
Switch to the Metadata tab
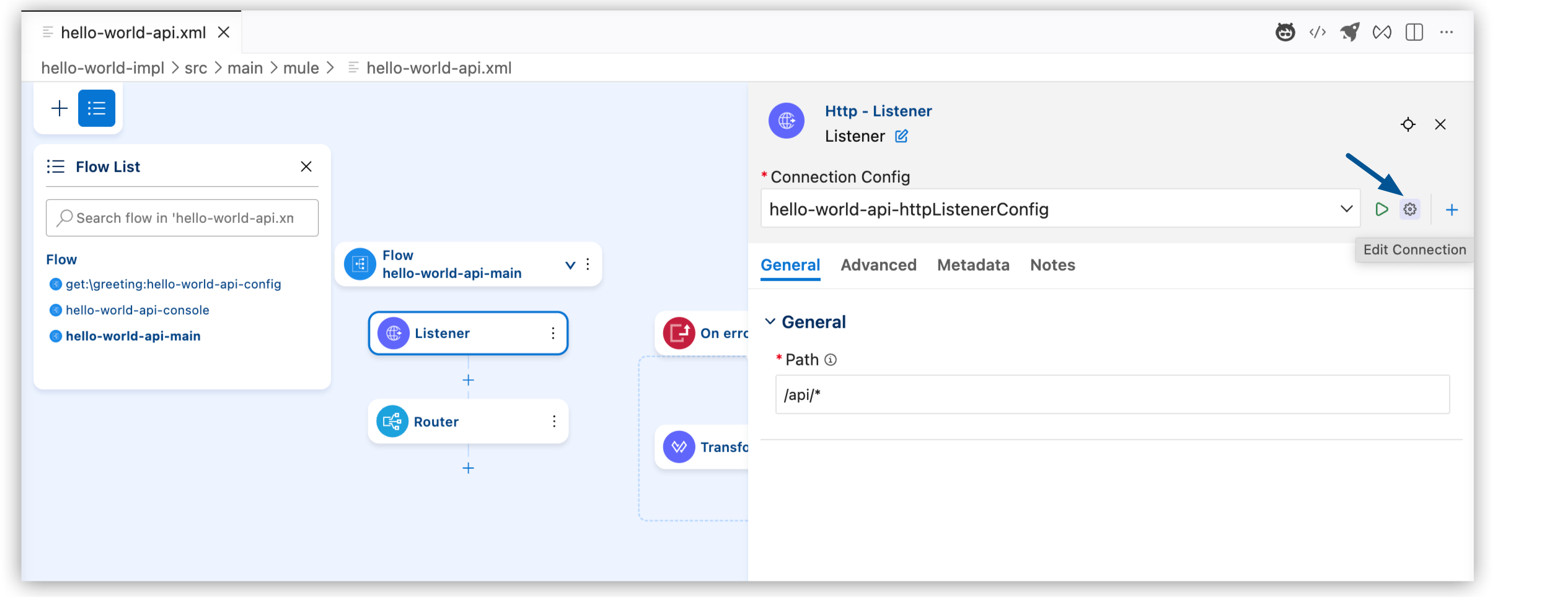click(x=973, y=265)
